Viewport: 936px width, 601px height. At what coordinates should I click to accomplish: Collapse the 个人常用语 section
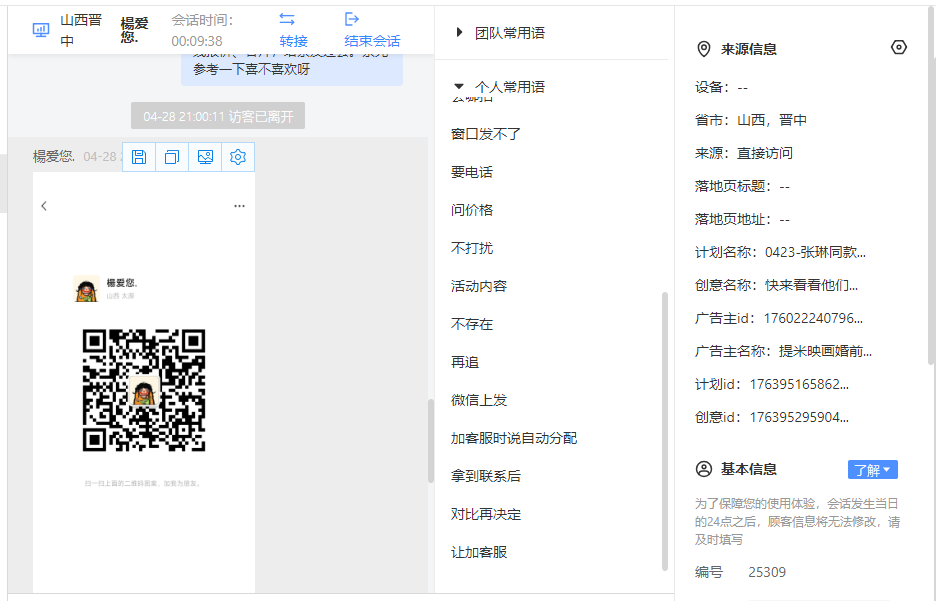[x=458, y=87]
